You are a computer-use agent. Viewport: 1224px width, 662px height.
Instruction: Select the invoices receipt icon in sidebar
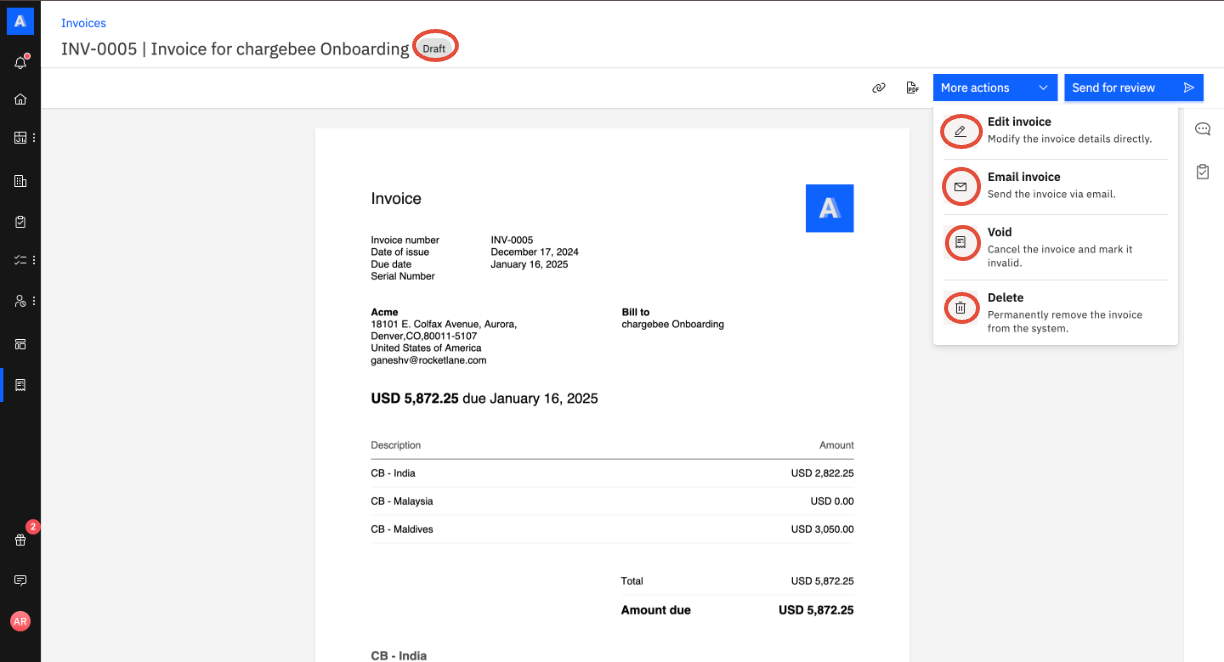(20, 385)
